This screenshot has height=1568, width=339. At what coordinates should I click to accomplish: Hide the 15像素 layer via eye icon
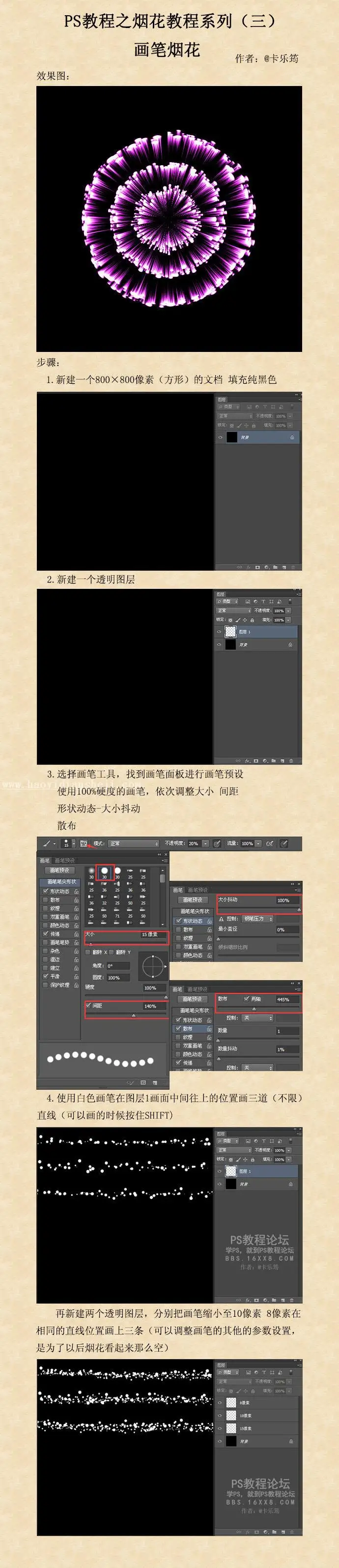(x=220, y=1428)
